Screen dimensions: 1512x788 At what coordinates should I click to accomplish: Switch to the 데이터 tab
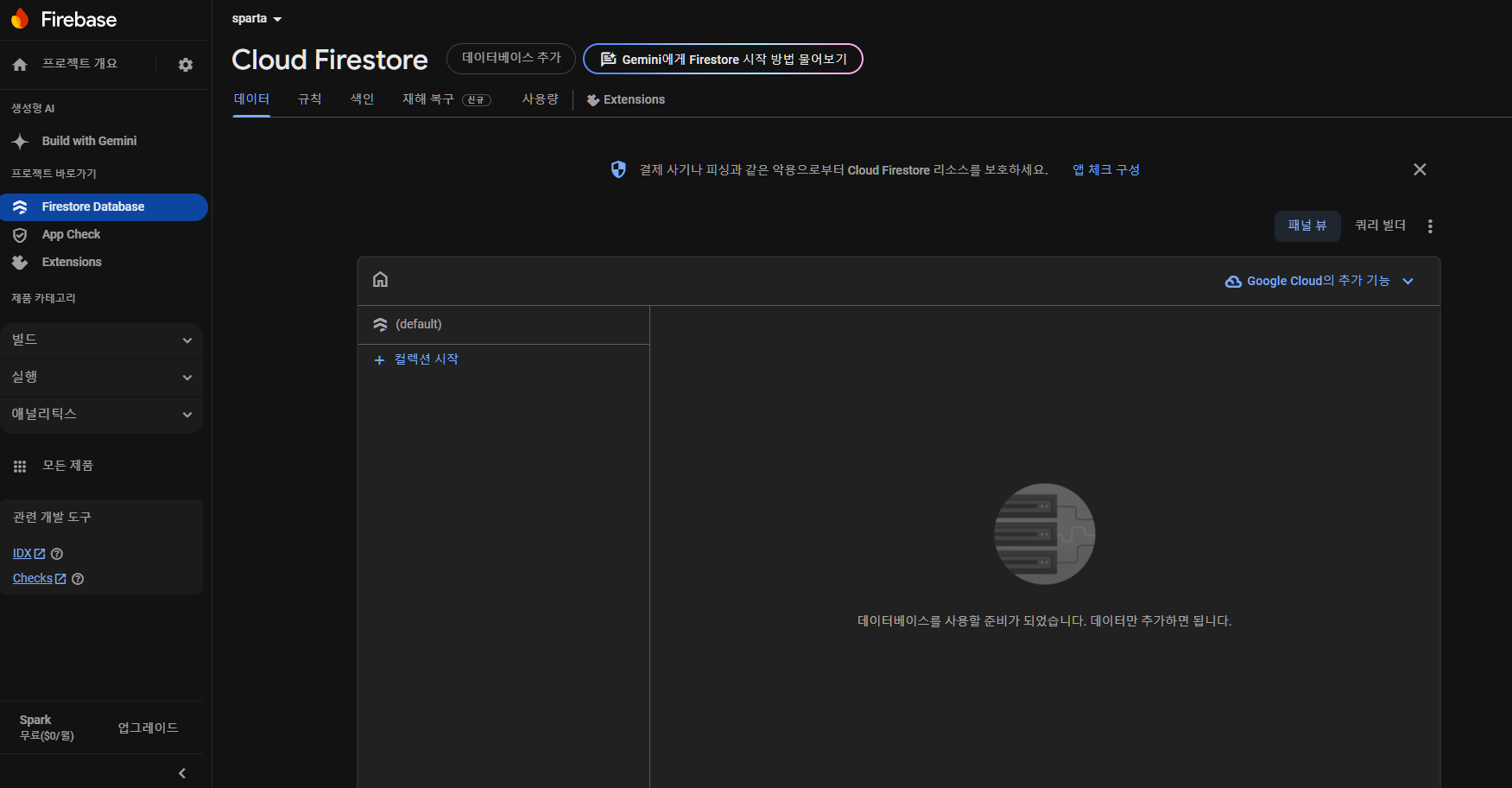251,99
